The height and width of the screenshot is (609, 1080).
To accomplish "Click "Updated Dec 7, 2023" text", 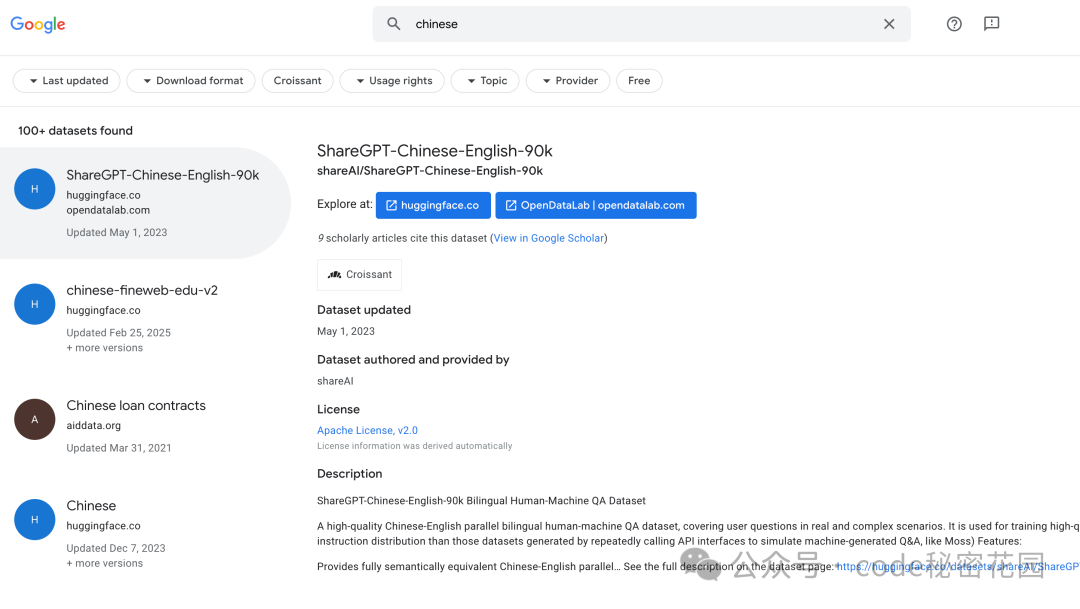I will tap(116, 548).
